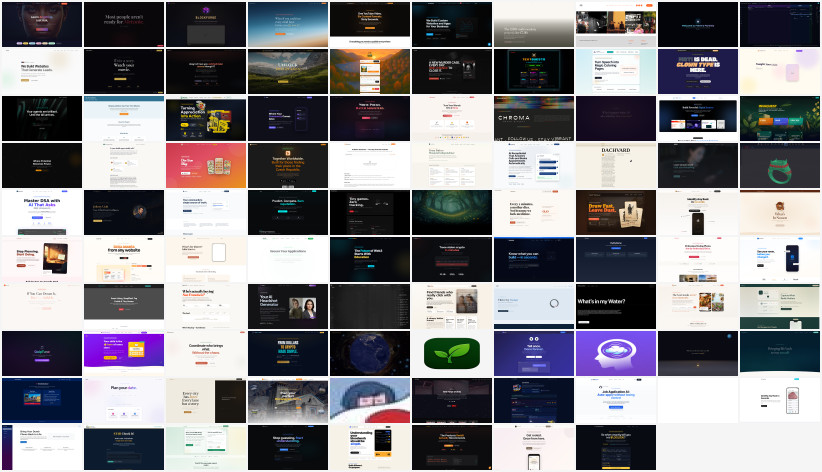Screen dimensions: 822x472
Task: Open the 'Clown Type Is Here' thumbnail
Action: 698,72
